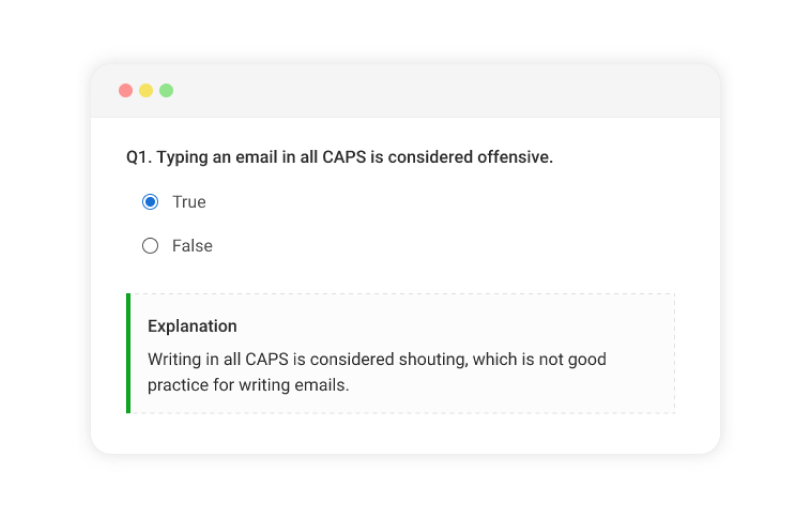Click the word "shouting" in the explanation
Image resolution: width=810 pixels, height=516 pixels.
point(433,359)
